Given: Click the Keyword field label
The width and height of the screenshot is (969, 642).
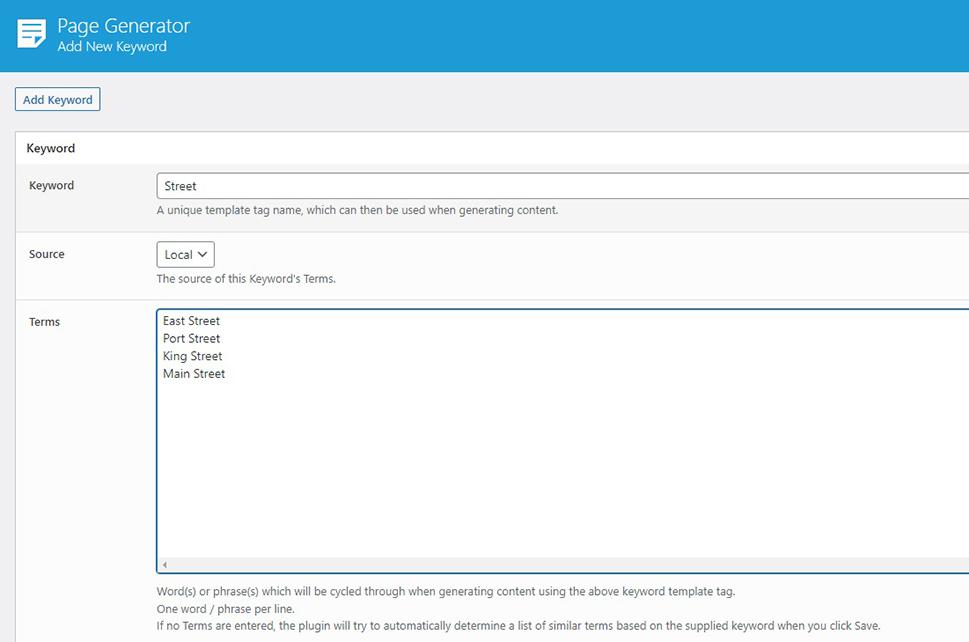Looking at the screenshot, I should 51,185.
